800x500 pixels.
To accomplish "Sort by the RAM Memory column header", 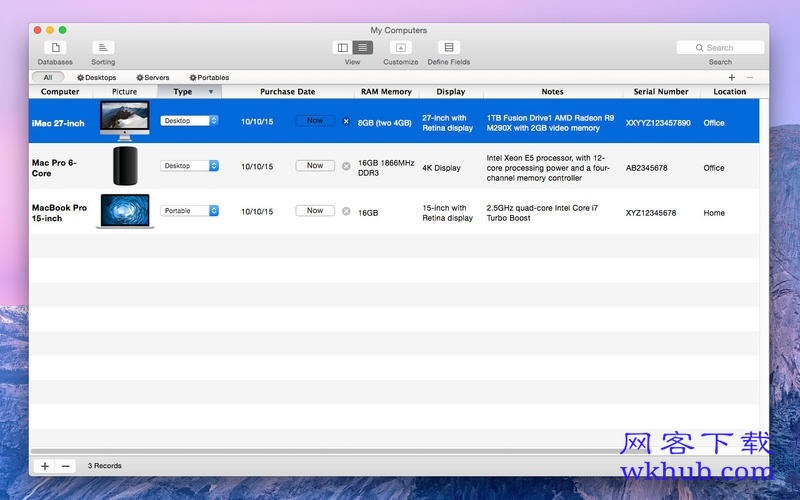I will [x=386, y=92].
